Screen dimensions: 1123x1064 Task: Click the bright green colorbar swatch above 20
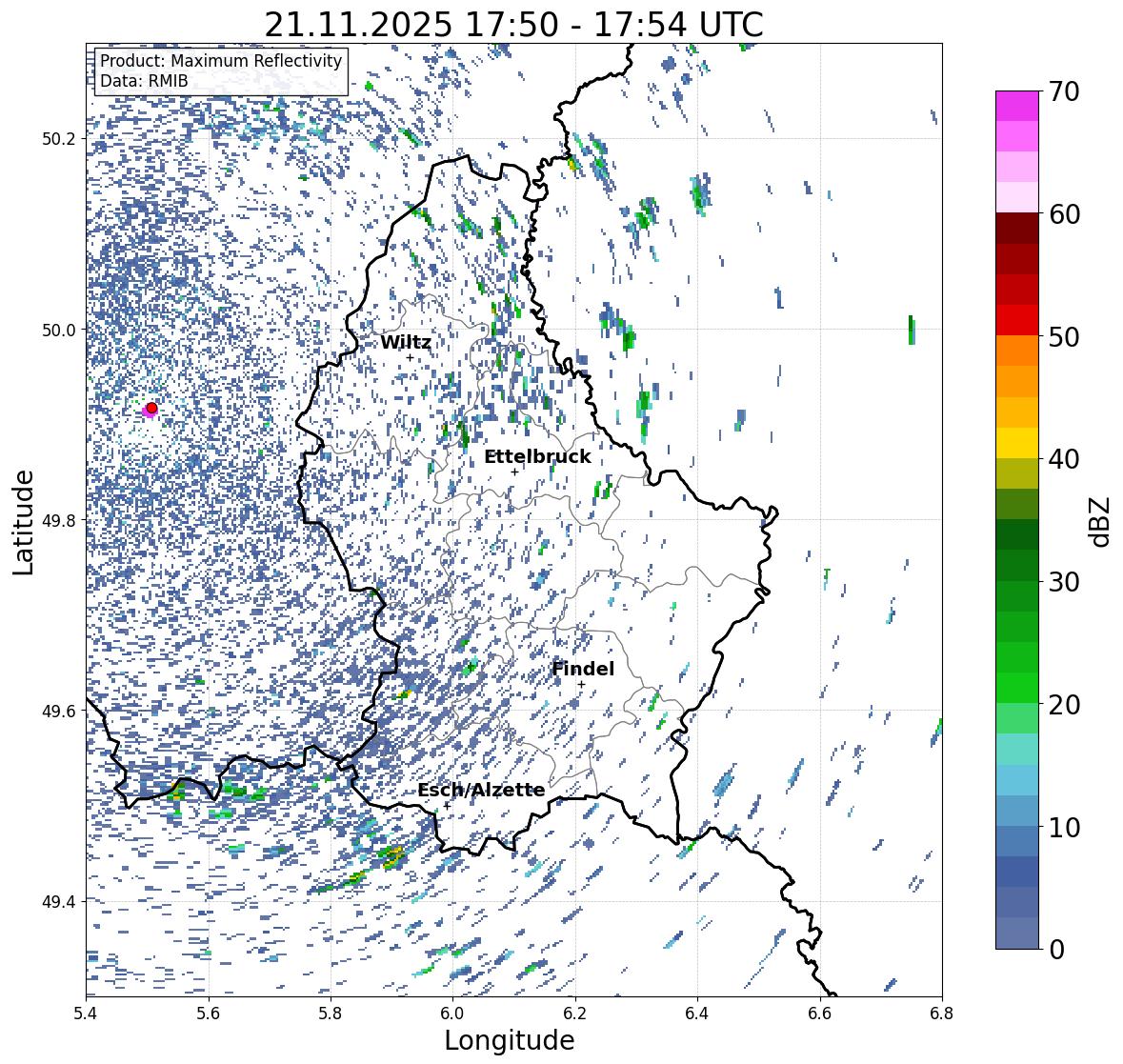1017,688
